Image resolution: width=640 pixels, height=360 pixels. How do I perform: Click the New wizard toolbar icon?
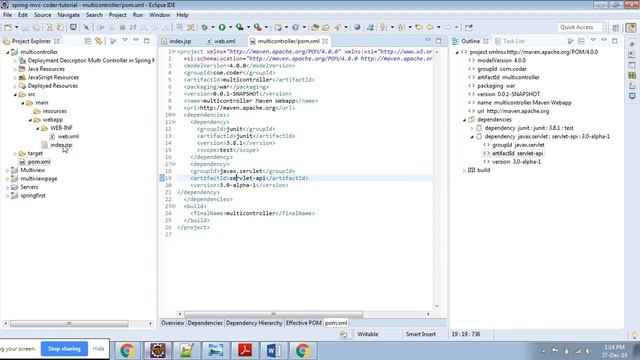point(8,27)
